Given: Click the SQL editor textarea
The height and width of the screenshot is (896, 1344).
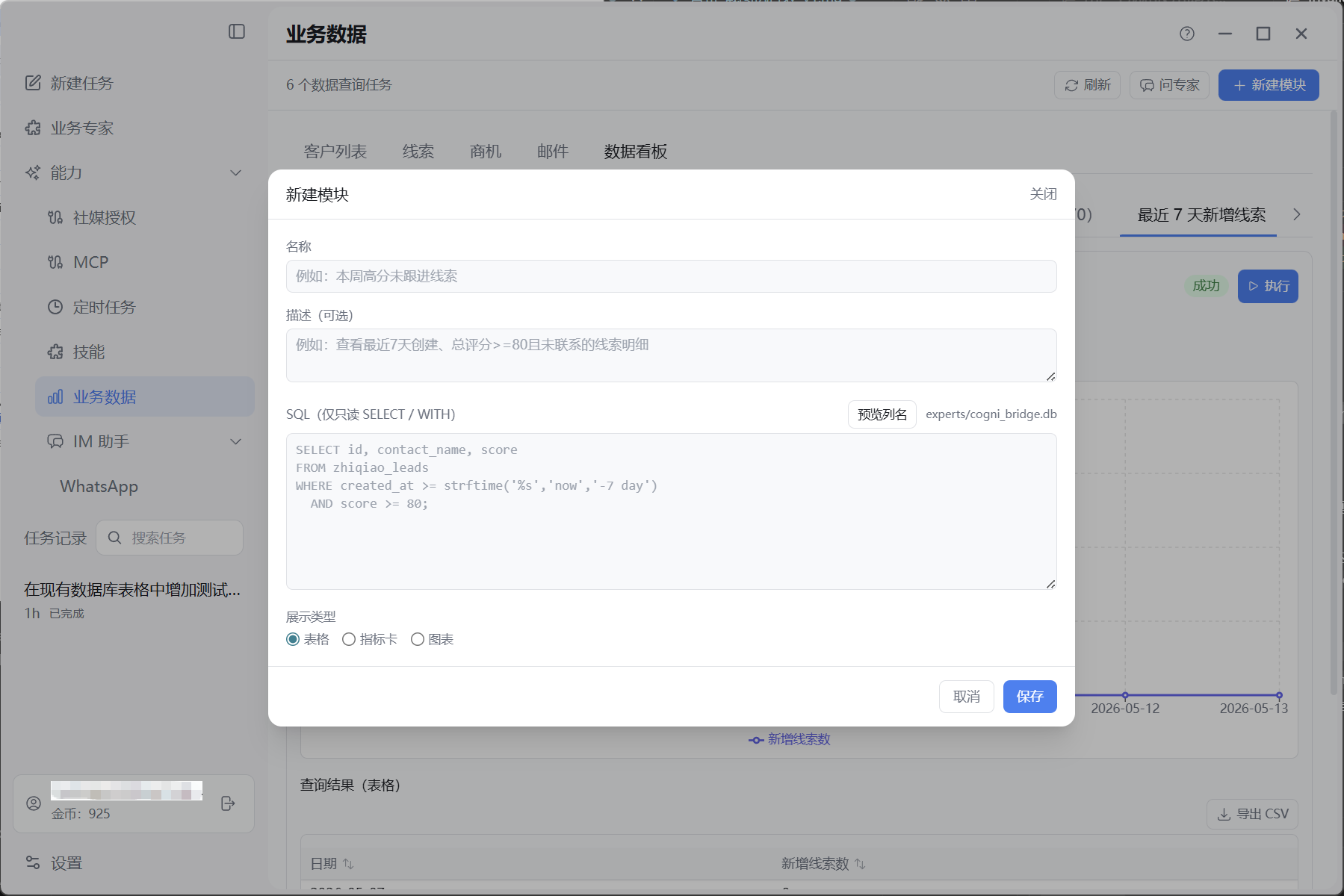Looking at the screenshot, I should tap(672, 511).
